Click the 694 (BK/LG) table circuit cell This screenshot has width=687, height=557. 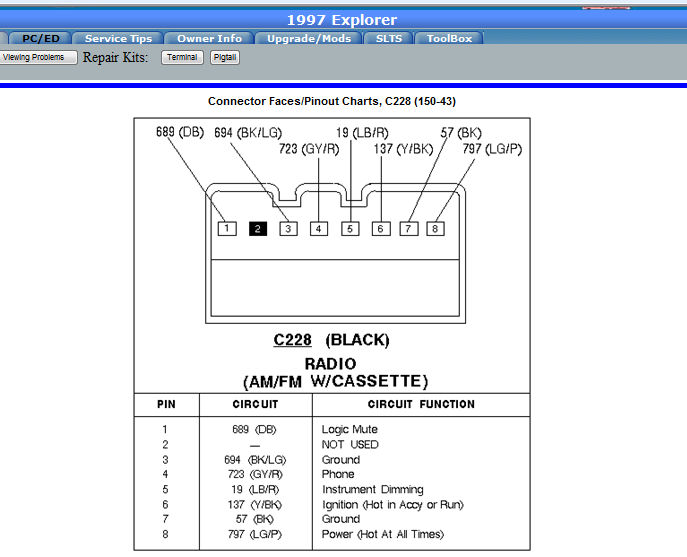click(x=255, y=460)
